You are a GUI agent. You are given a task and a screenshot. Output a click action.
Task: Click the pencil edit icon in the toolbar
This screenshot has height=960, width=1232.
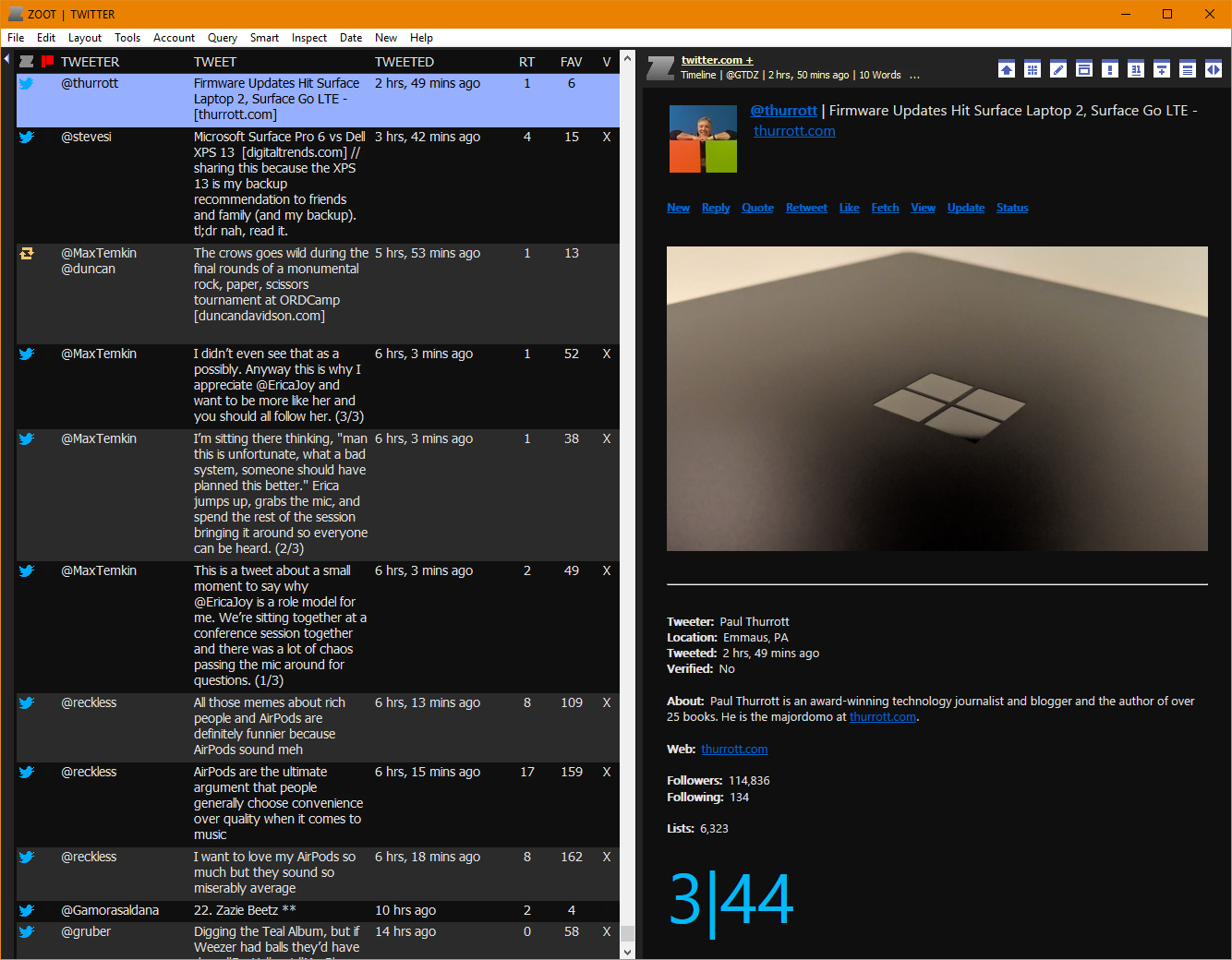coord(1058,69)
